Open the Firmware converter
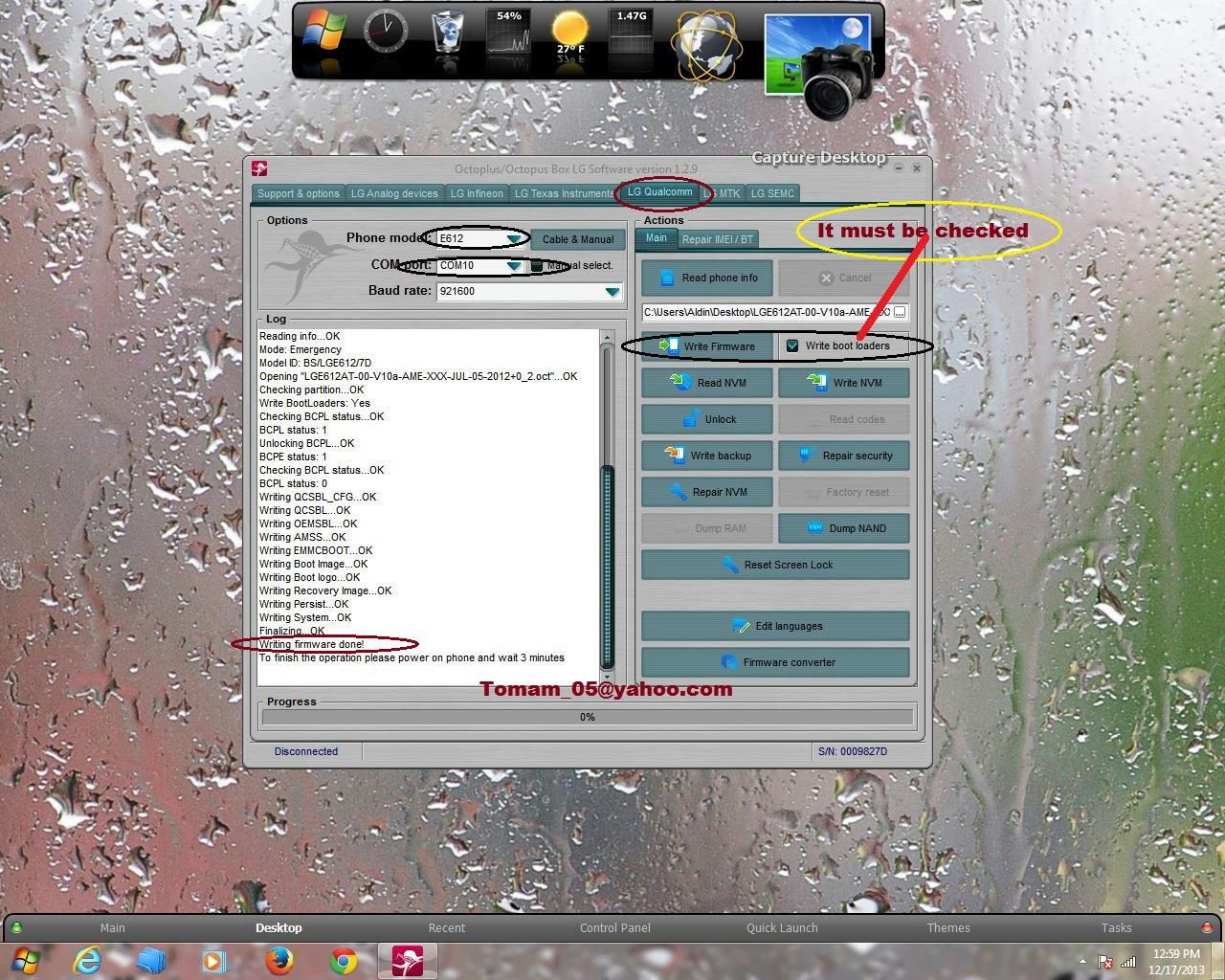Viewport: 1225px width, 980px height. [x=775, y=662]
